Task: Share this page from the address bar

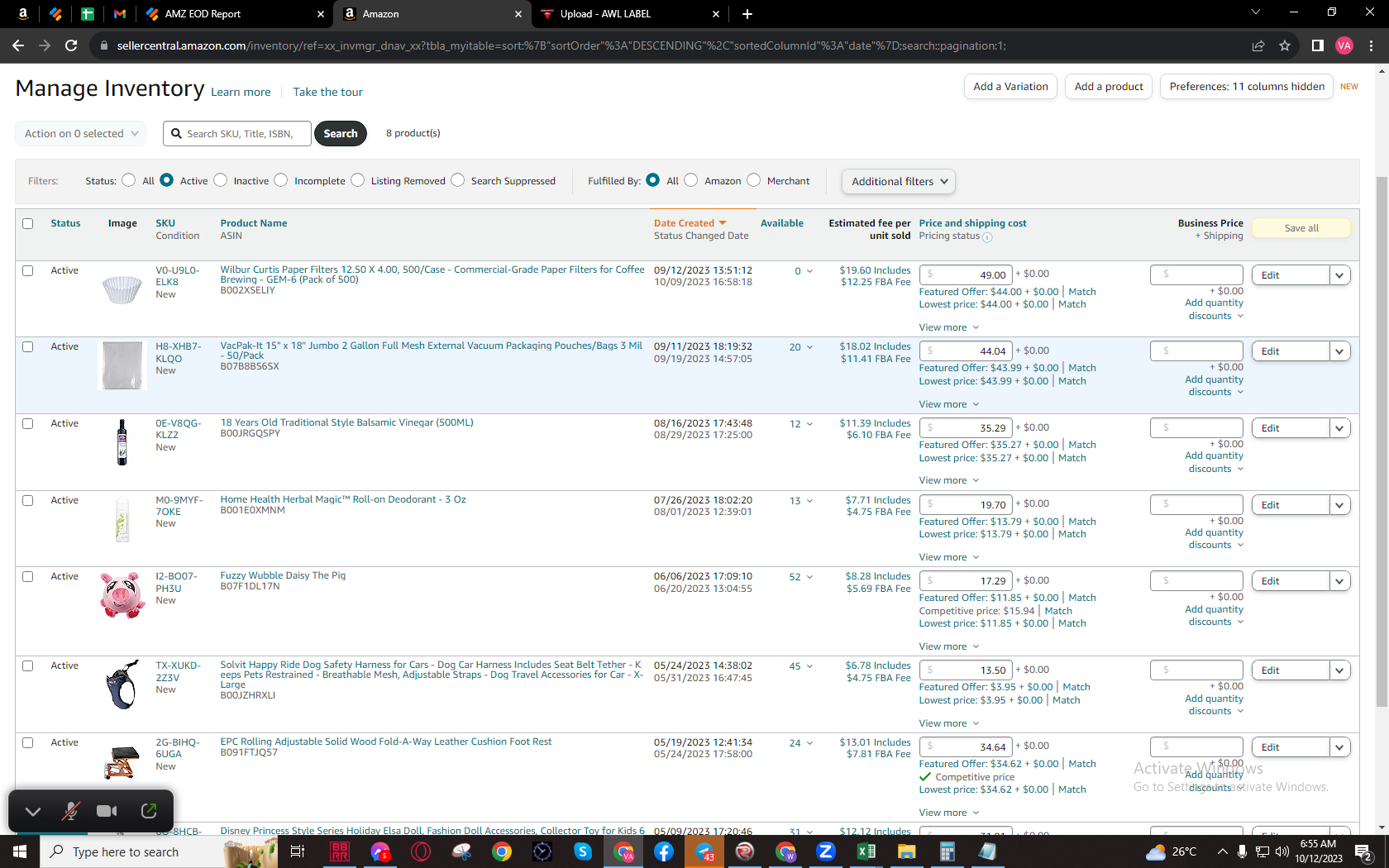Action: [1258, 45]
